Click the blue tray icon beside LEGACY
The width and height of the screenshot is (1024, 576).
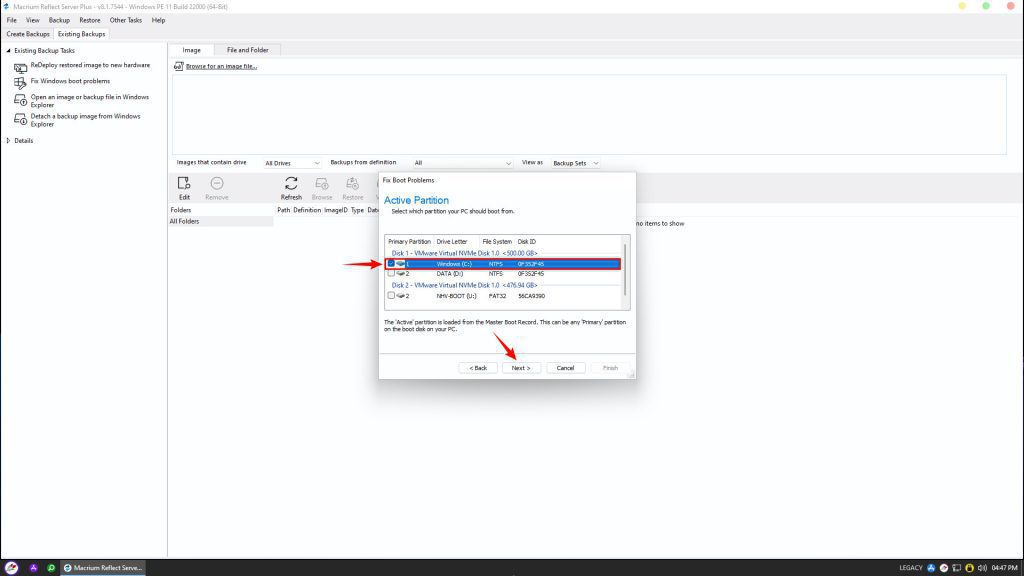click(x=931, y=568)
